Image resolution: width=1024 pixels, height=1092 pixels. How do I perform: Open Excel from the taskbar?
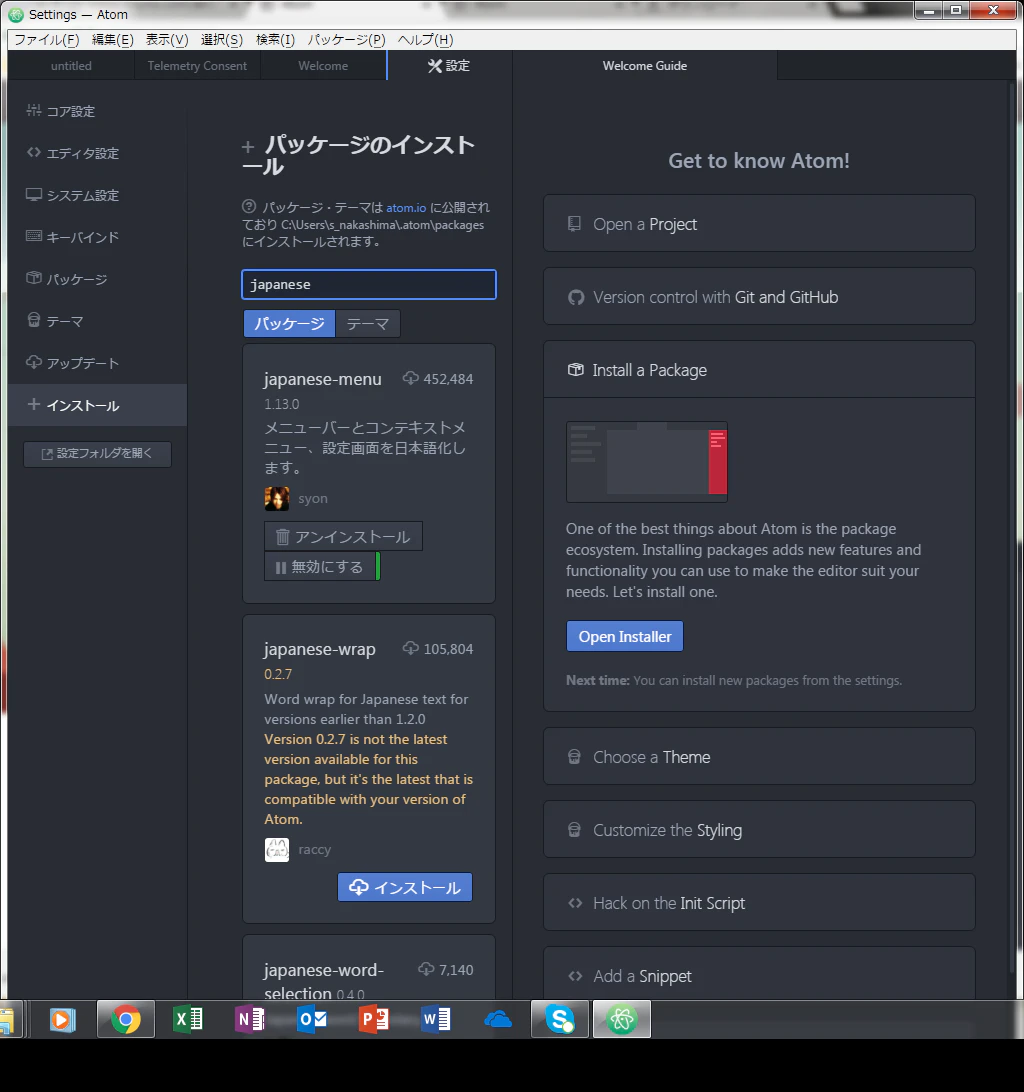pyautogui.click(x=188, y=1020)
